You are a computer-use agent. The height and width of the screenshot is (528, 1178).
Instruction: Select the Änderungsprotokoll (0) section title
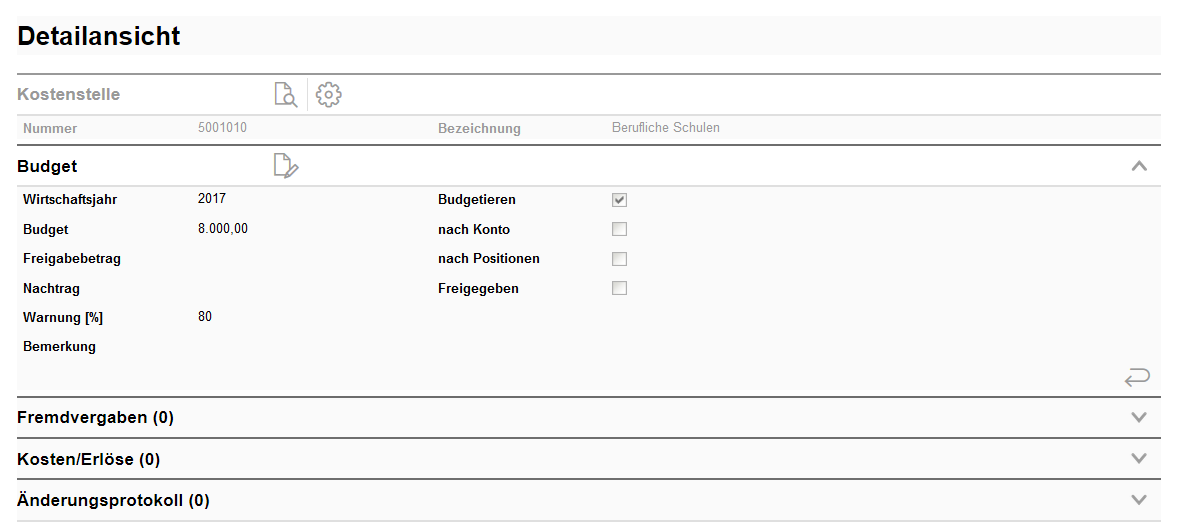tap(114, 500)
